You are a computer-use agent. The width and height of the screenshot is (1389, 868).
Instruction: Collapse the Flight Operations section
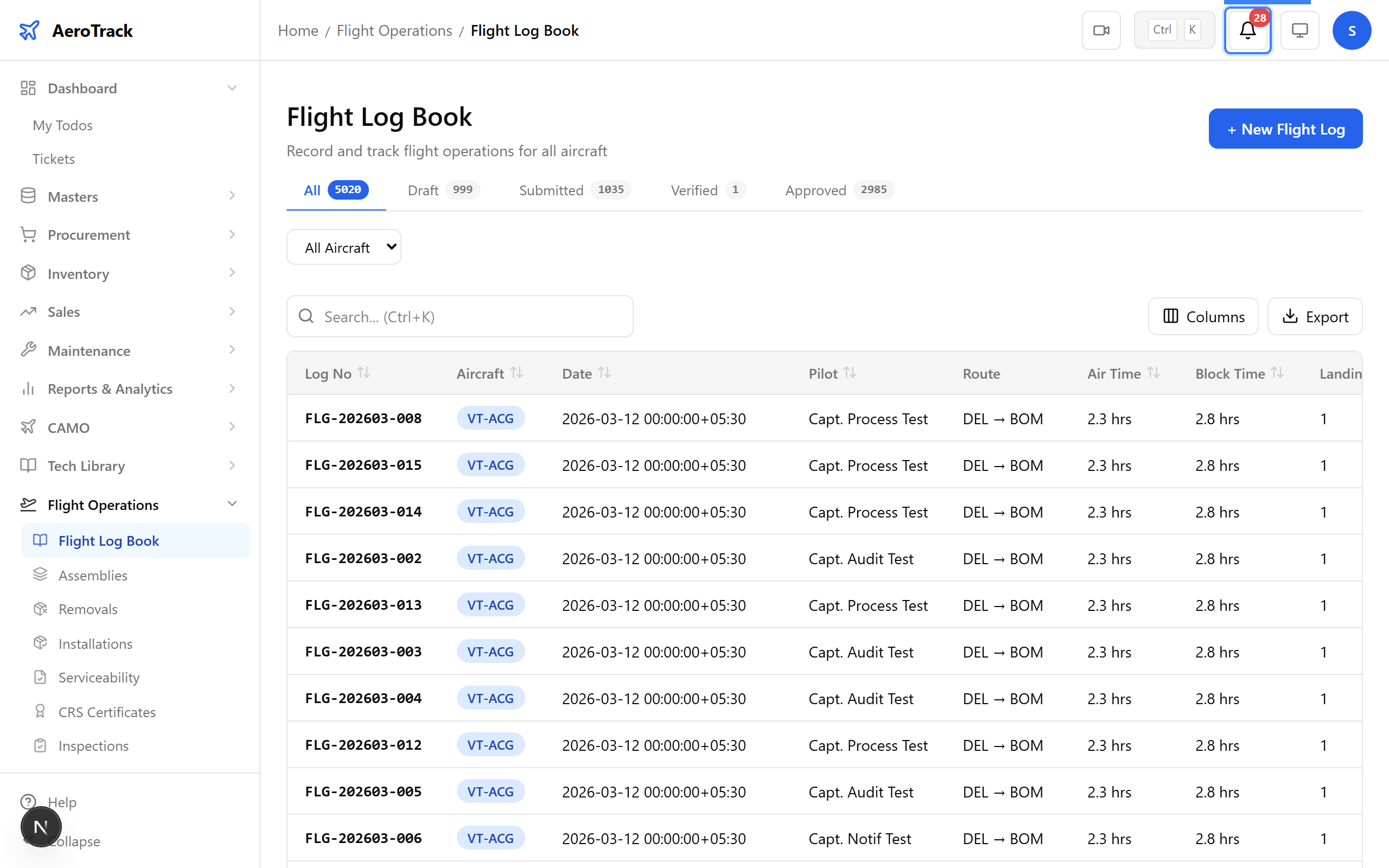coord(232,503)
